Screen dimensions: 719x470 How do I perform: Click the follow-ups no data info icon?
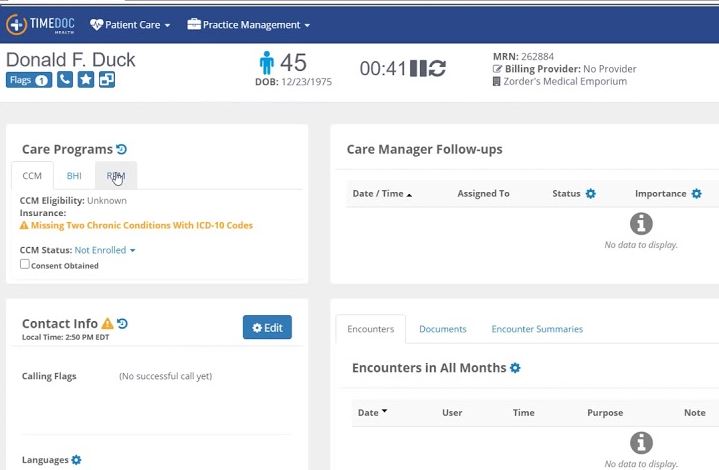[641, 224]
